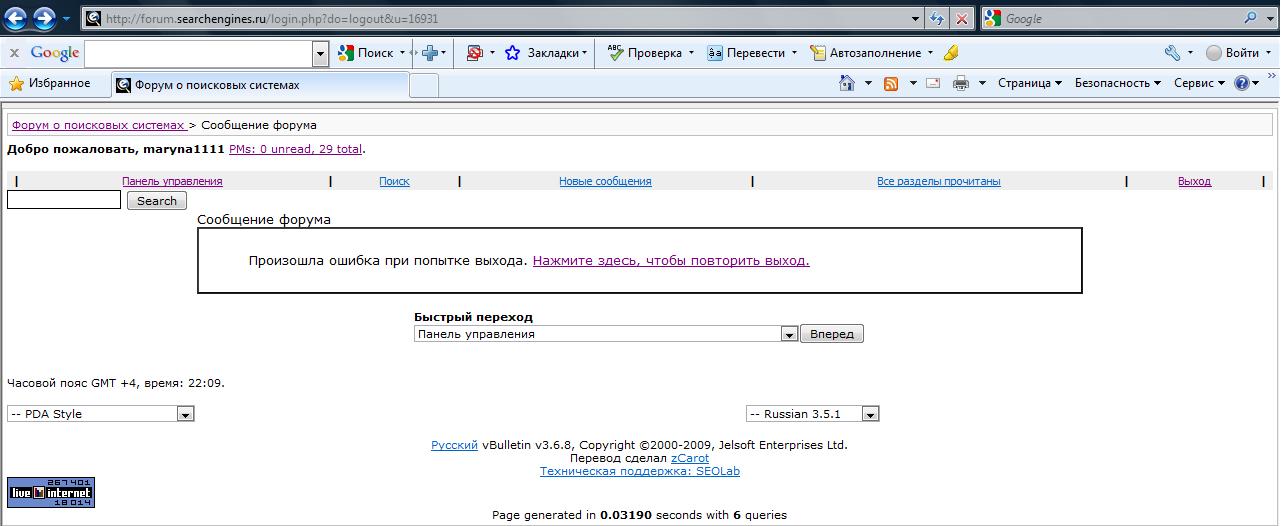
Task: Open Google Toolbar wrench settings icon
Action: [x=1172, y=53]
